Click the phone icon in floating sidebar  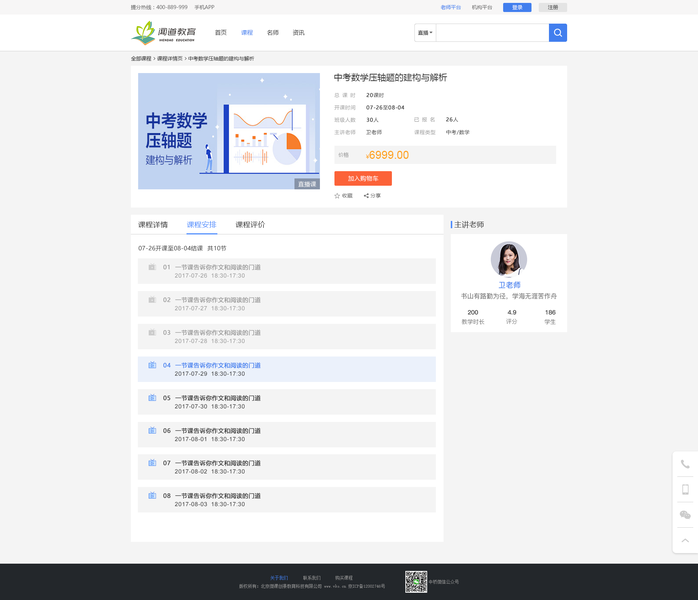click(x=685, y=464)
